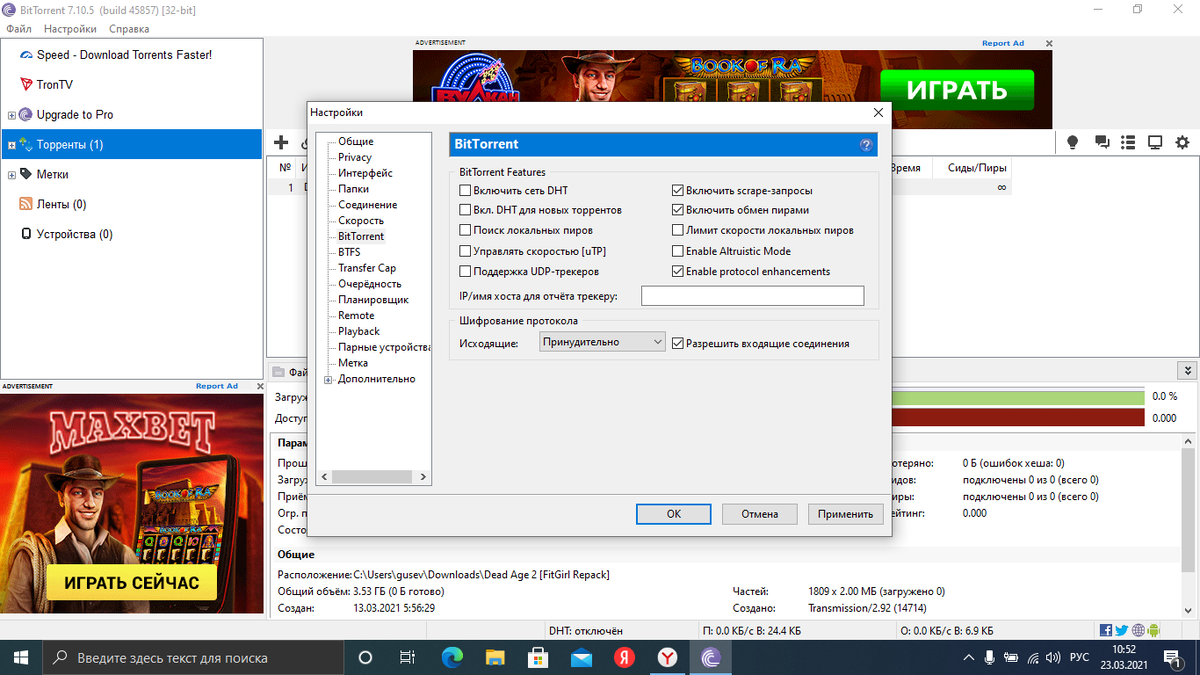This screenshot has height=675, width=1200.
Task: Expand the Дополнительно tree node
Action: (x=328, y=379)
